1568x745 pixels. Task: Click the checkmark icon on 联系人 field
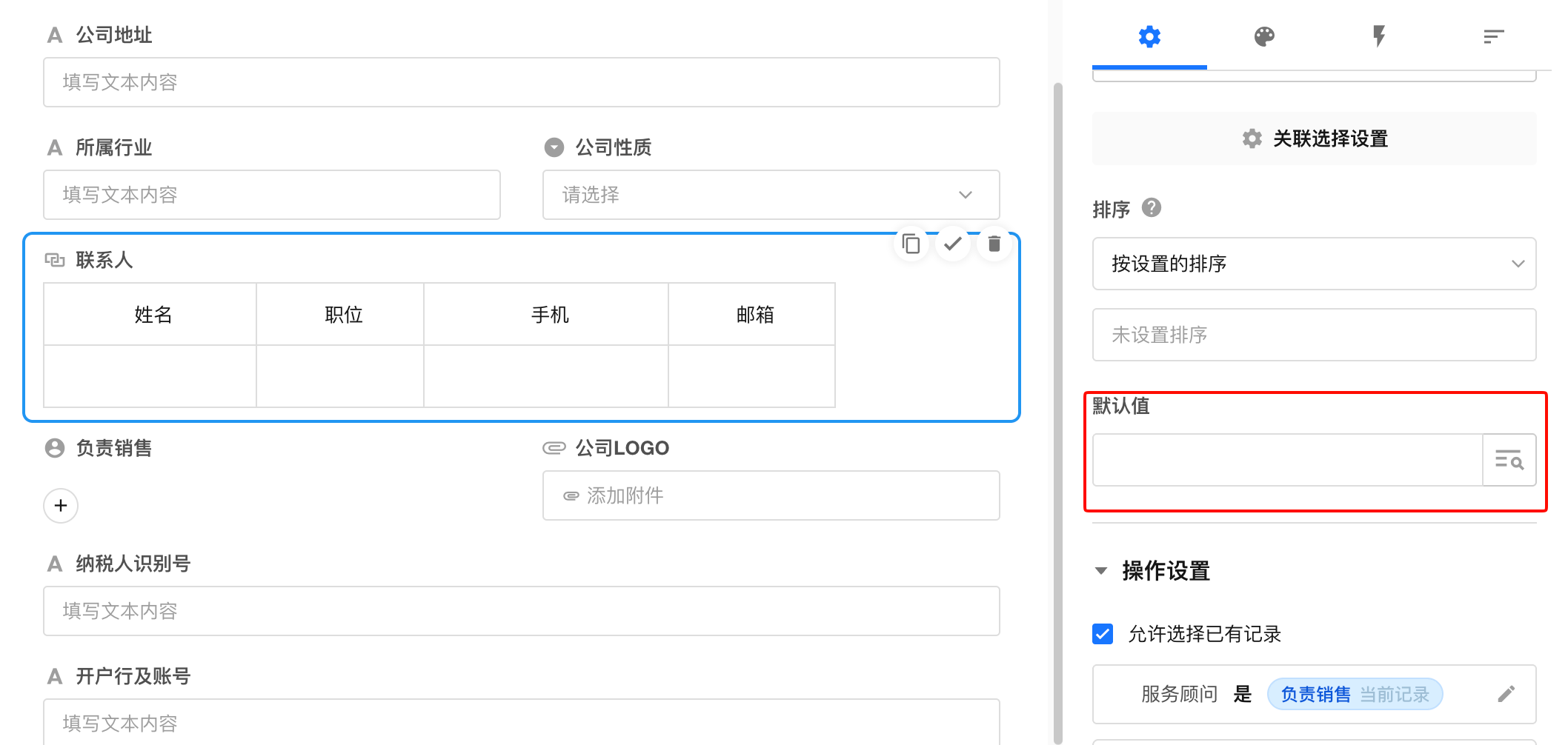(953, 244)
